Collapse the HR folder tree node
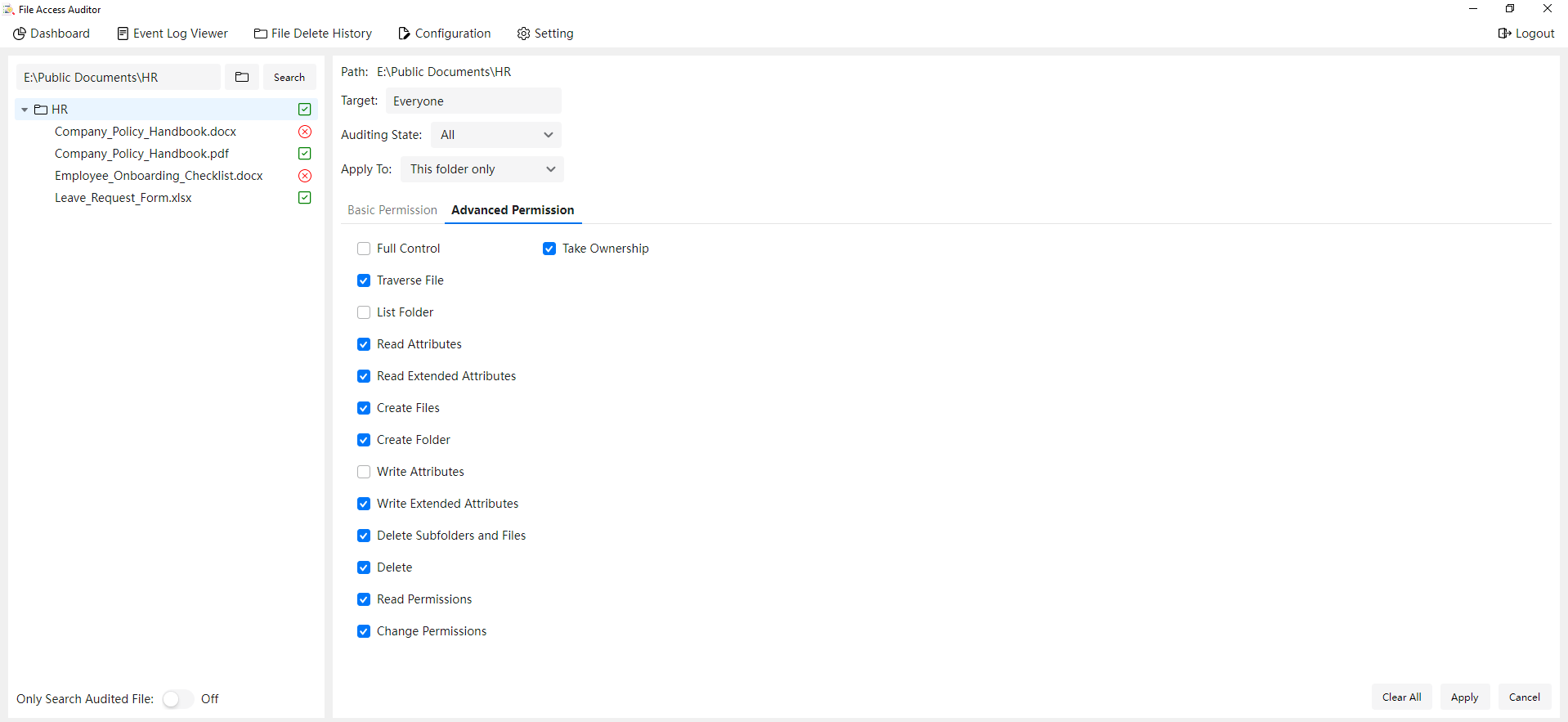 click(25, 110)
